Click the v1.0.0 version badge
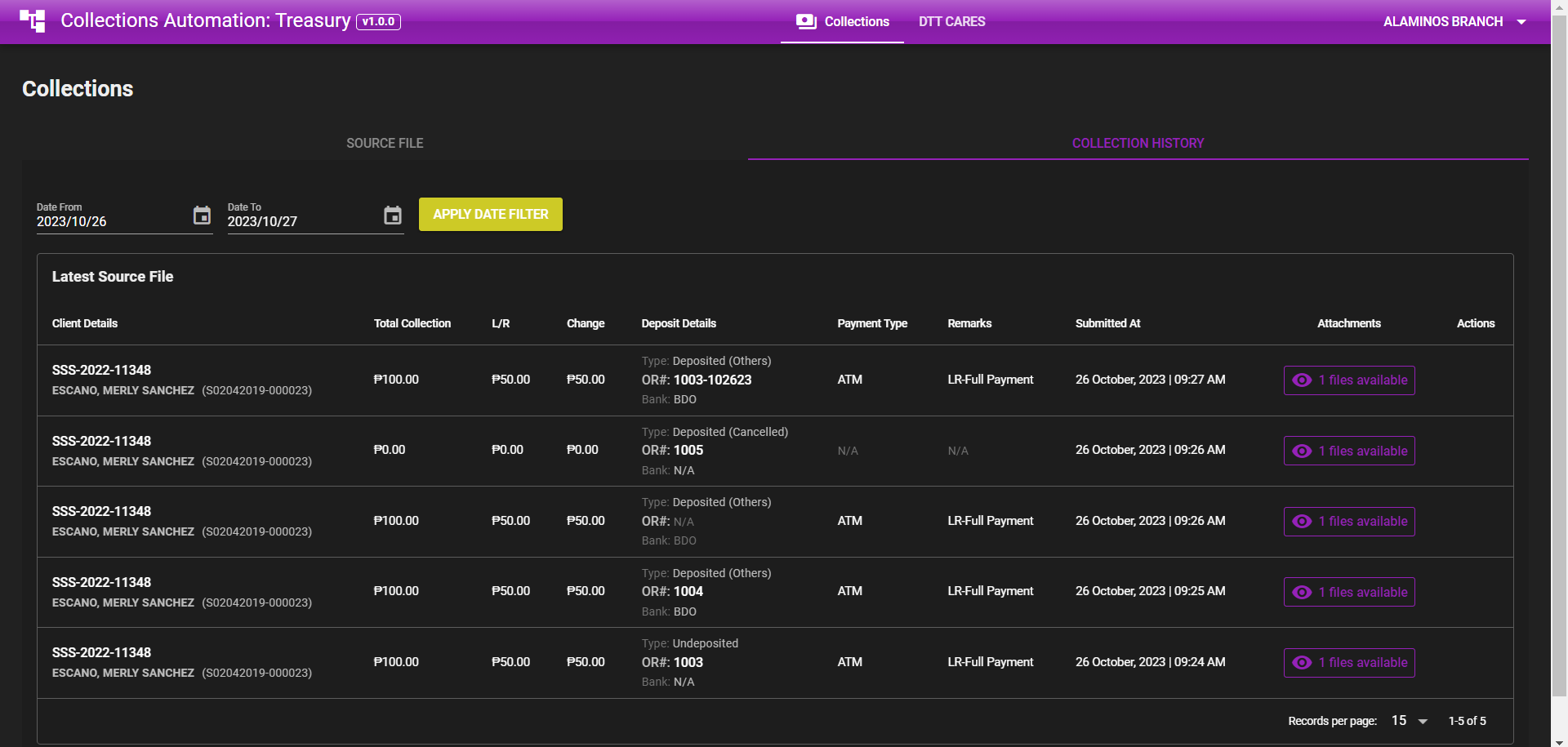The width and height of the screenshot is (1568, 747). tap(378, 22)
